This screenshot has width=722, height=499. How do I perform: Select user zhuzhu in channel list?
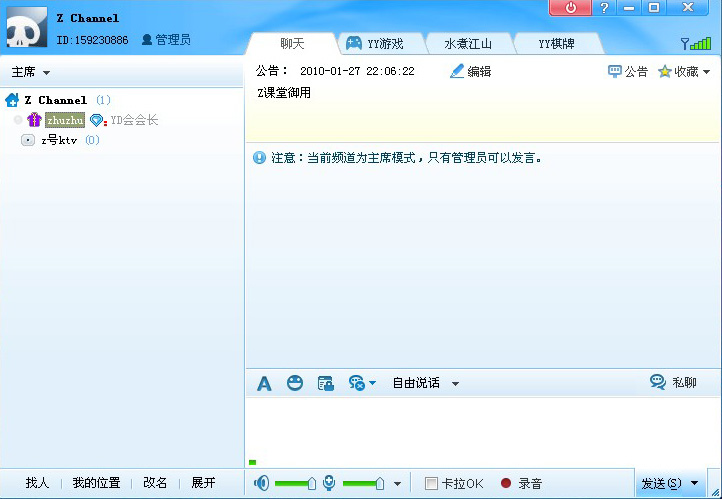click(65, 120)
